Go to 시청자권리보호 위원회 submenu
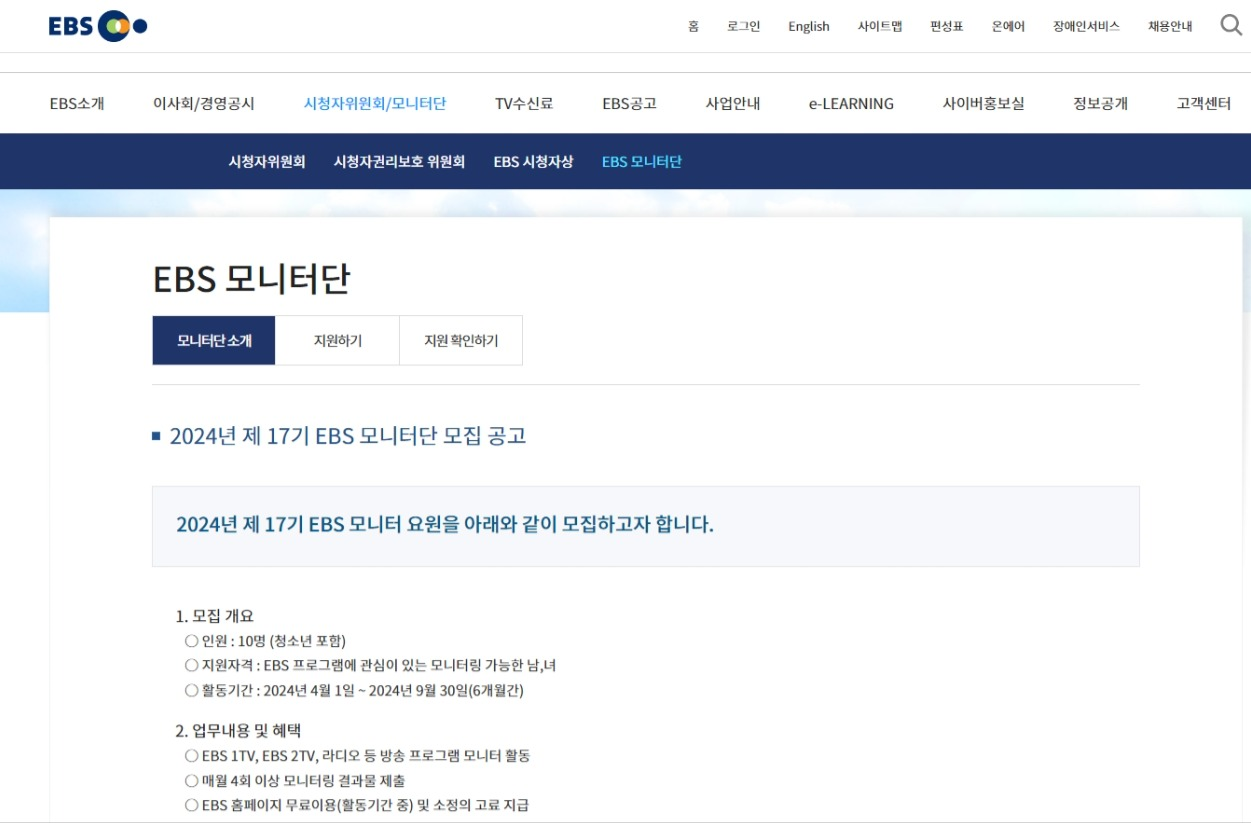The image size is (1251, 823). pos(399,161)
